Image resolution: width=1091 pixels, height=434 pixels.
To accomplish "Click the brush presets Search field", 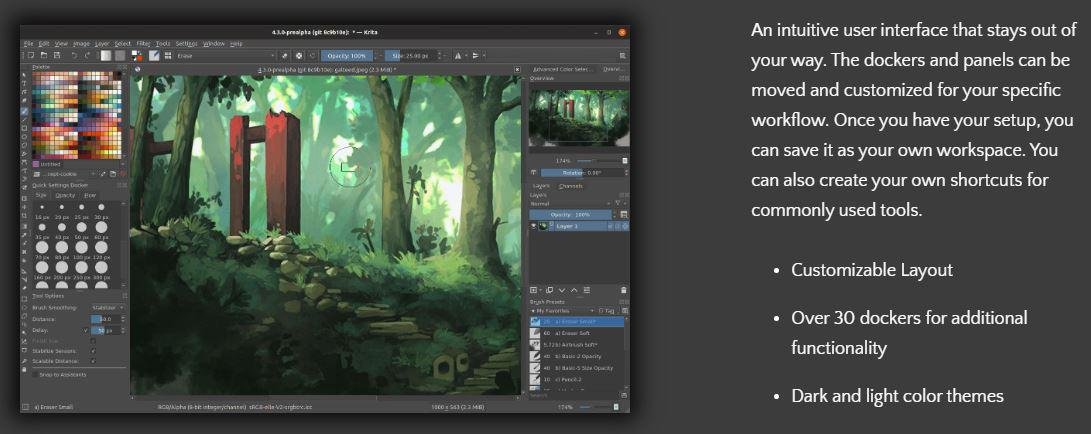I will [575, 396].
